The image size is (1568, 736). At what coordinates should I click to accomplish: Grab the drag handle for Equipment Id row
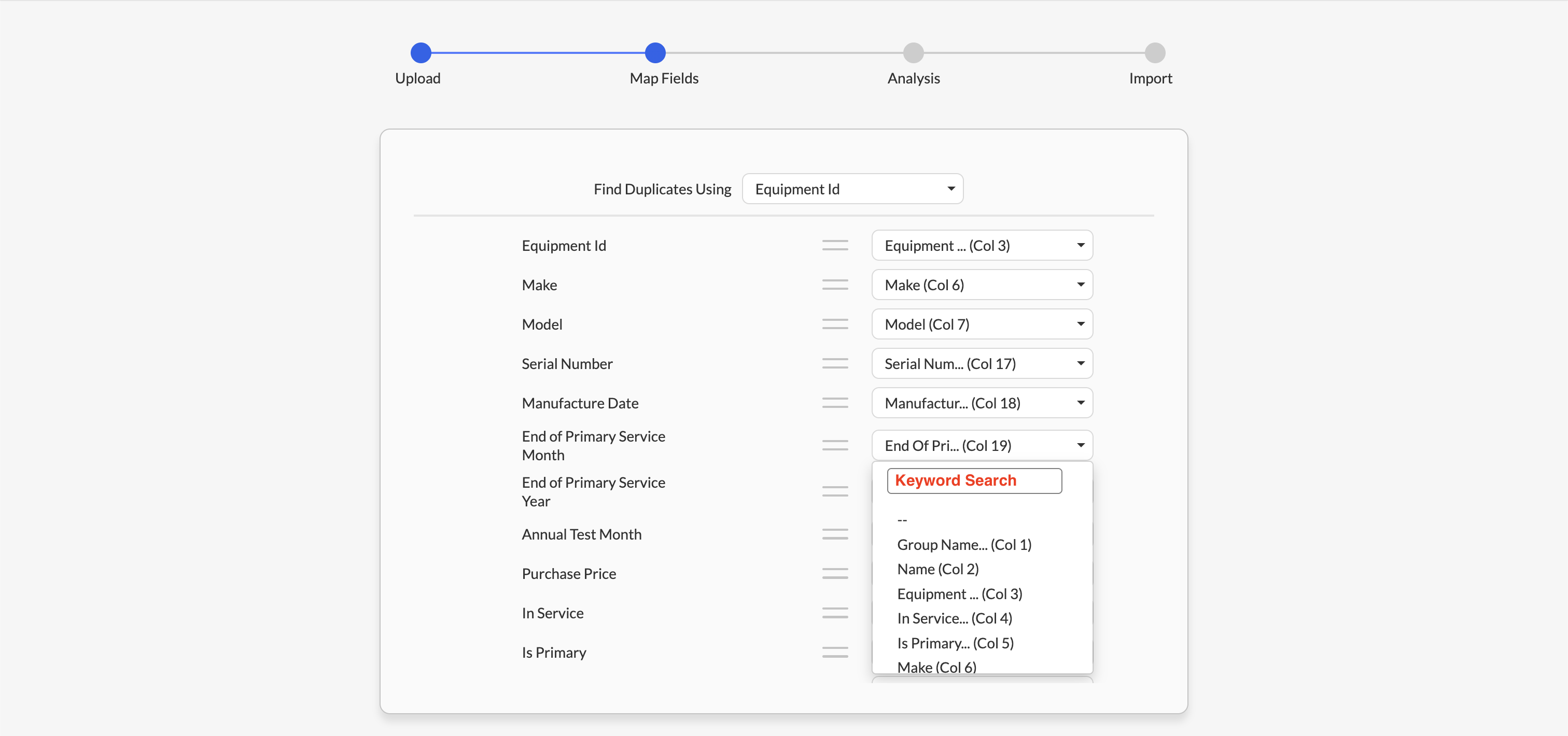pyautogui.click(x=834, y=245)
